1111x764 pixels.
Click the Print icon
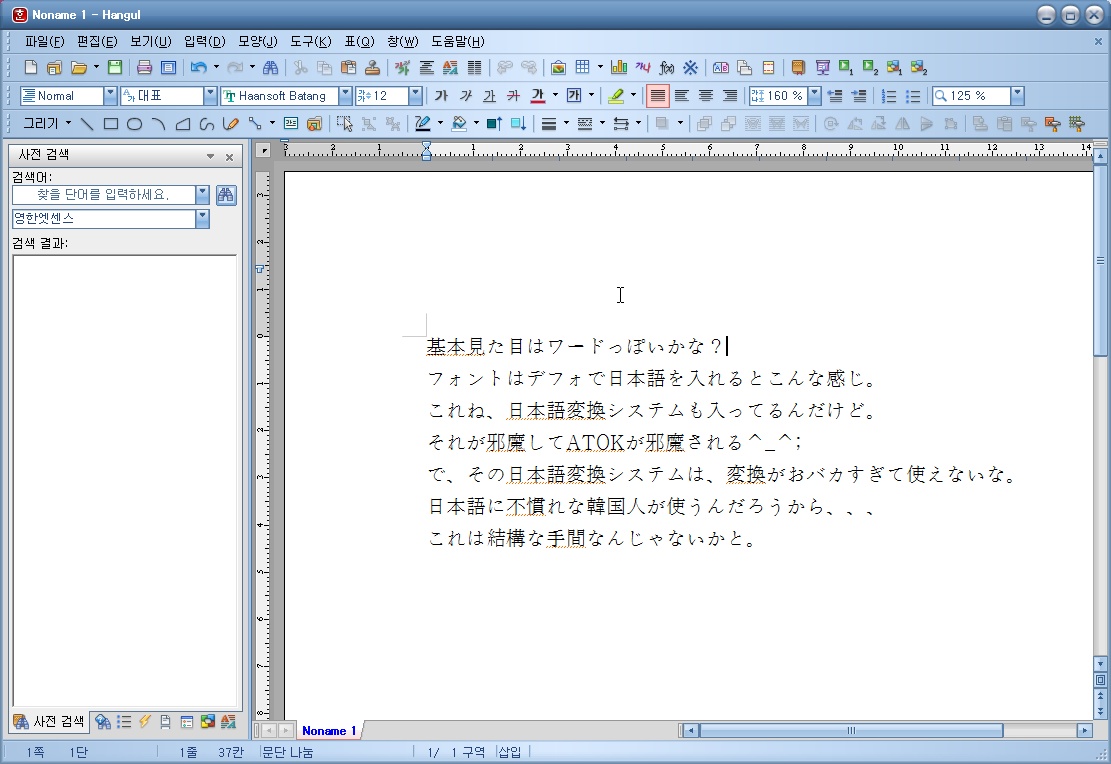pyautogui.click(x=145, y=67)
